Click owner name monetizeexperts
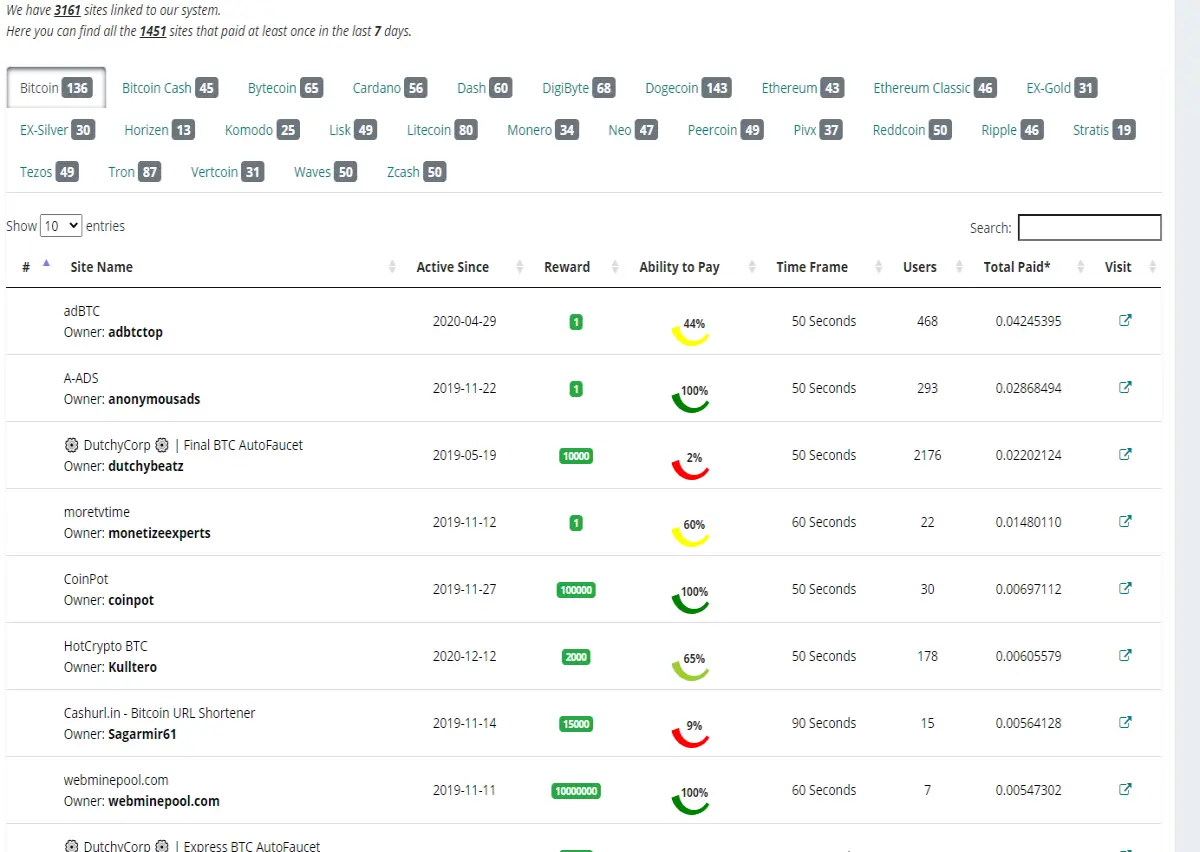1200x852 pixels. tap(159, 533)
